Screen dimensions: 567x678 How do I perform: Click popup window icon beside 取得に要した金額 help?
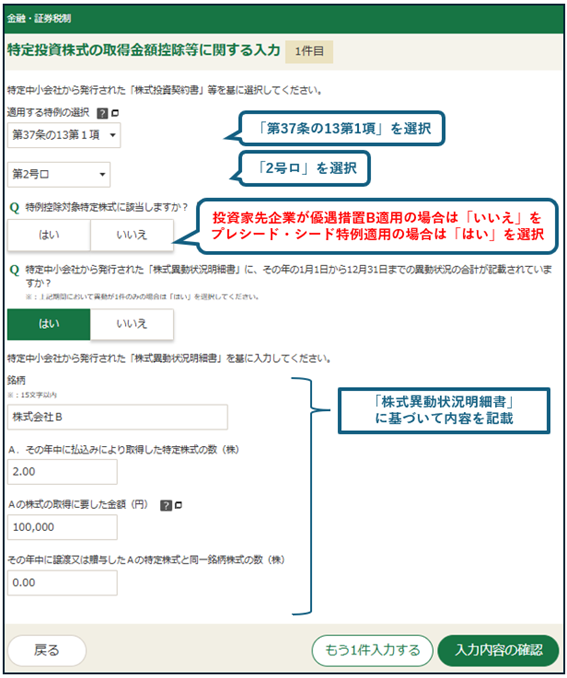coord(178,505)
